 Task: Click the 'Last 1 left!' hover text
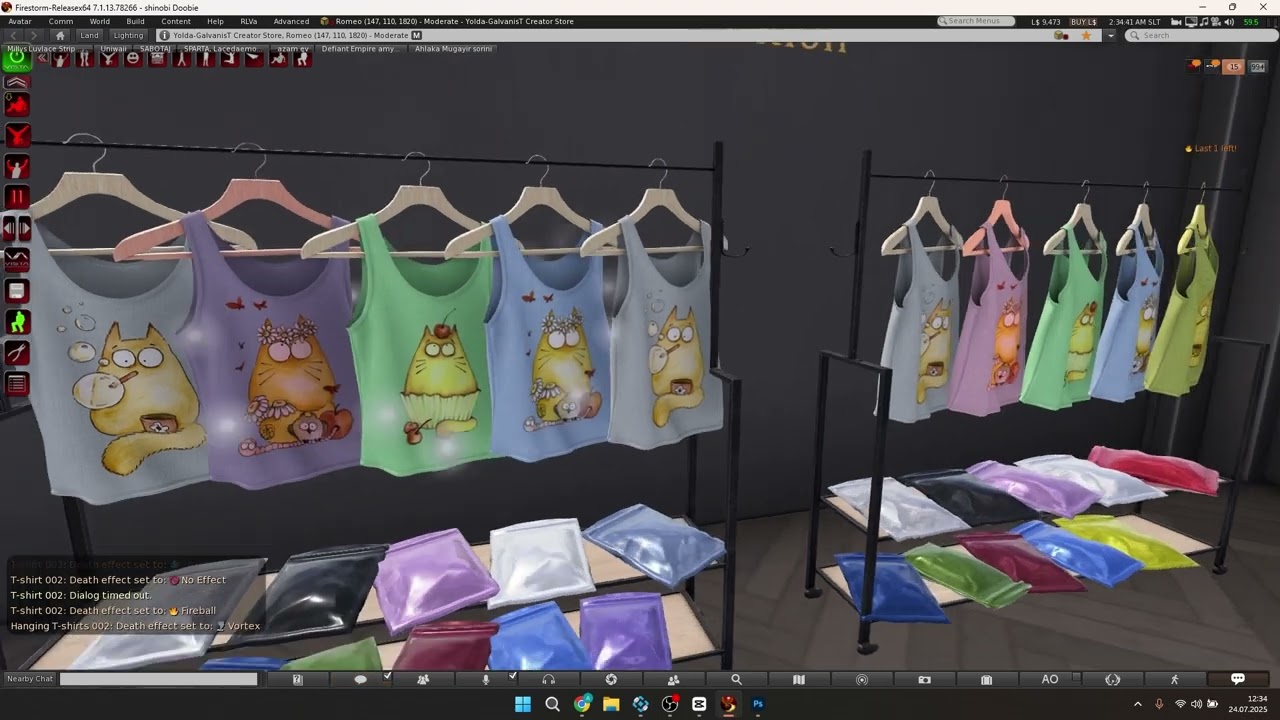coord(1212,148)
